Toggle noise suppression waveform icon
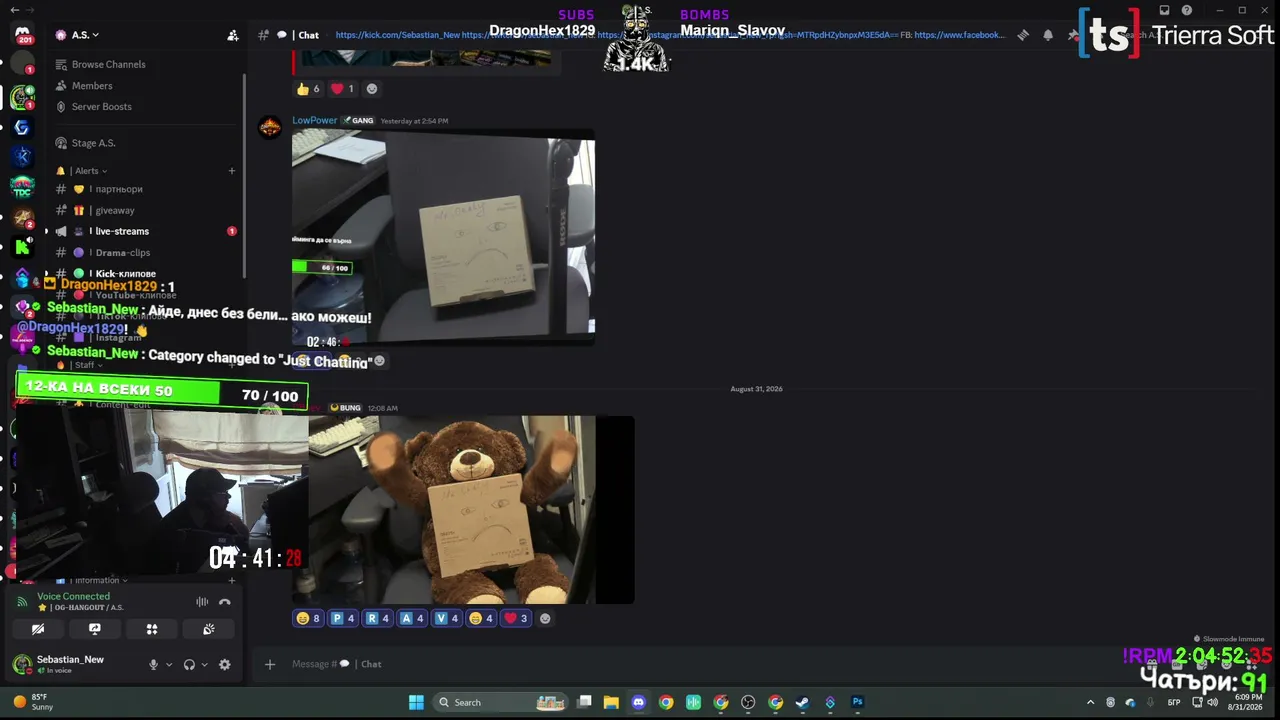This screenshot has width=1280, height=720. (202, 602)
